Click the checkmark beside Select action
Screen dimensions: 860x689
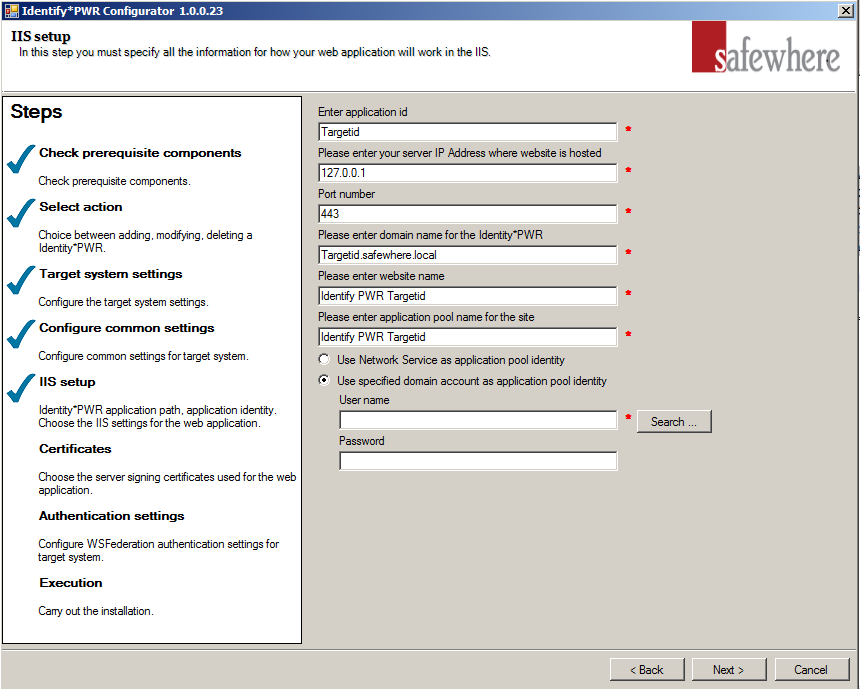click(x=21, y=213)
